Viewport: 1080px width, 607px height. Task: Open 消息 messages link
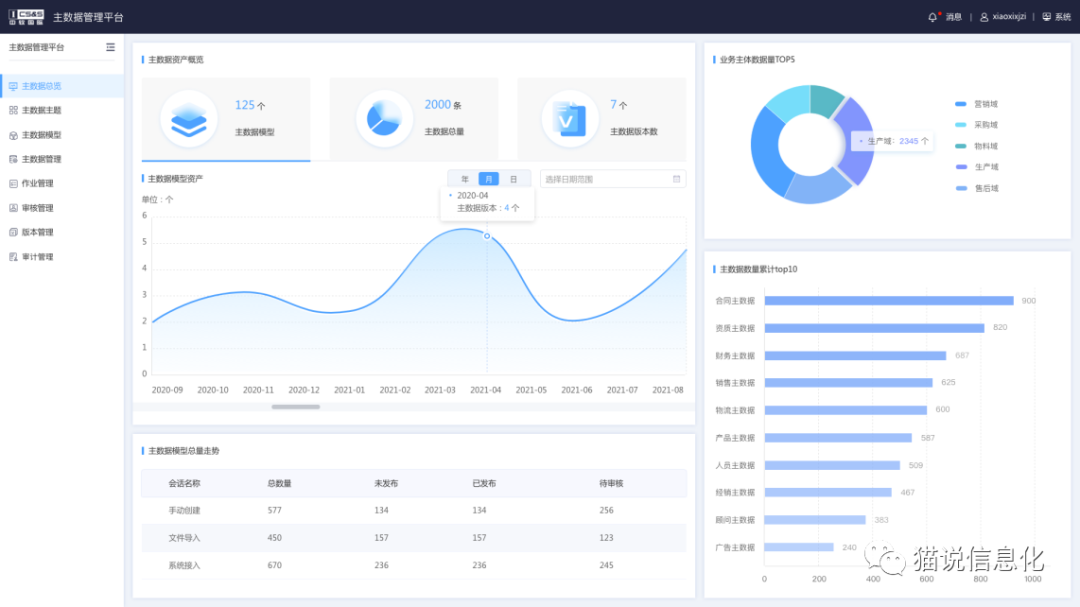click(x=953, y=17)
